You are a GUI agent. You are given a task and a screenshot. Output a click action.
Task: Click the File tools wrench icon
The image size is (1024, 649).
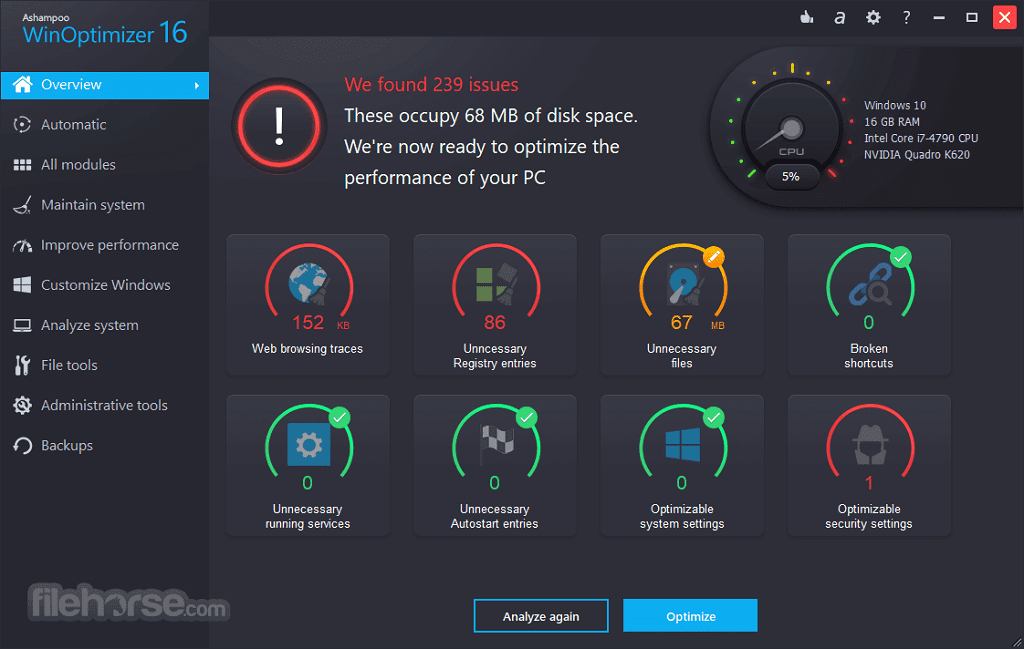pos(22,366)
